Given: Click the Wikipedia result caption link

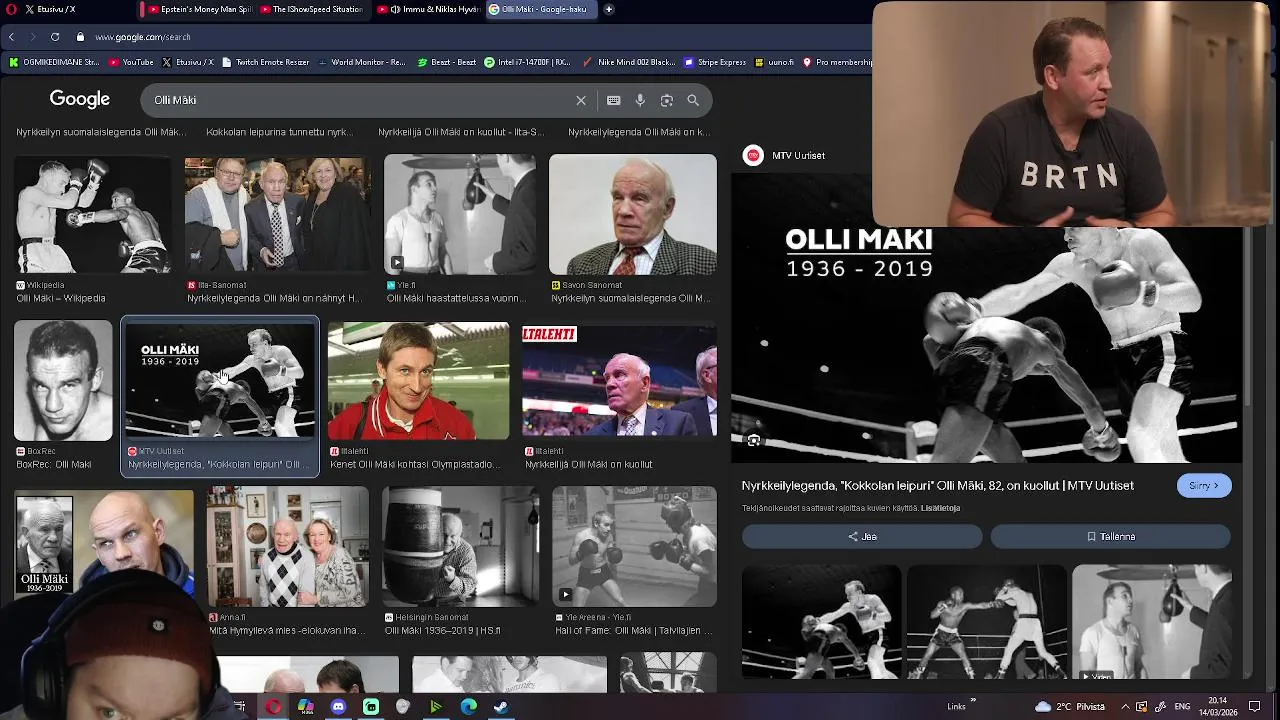Looking at the screenshot, I should [x=61, y=298].
